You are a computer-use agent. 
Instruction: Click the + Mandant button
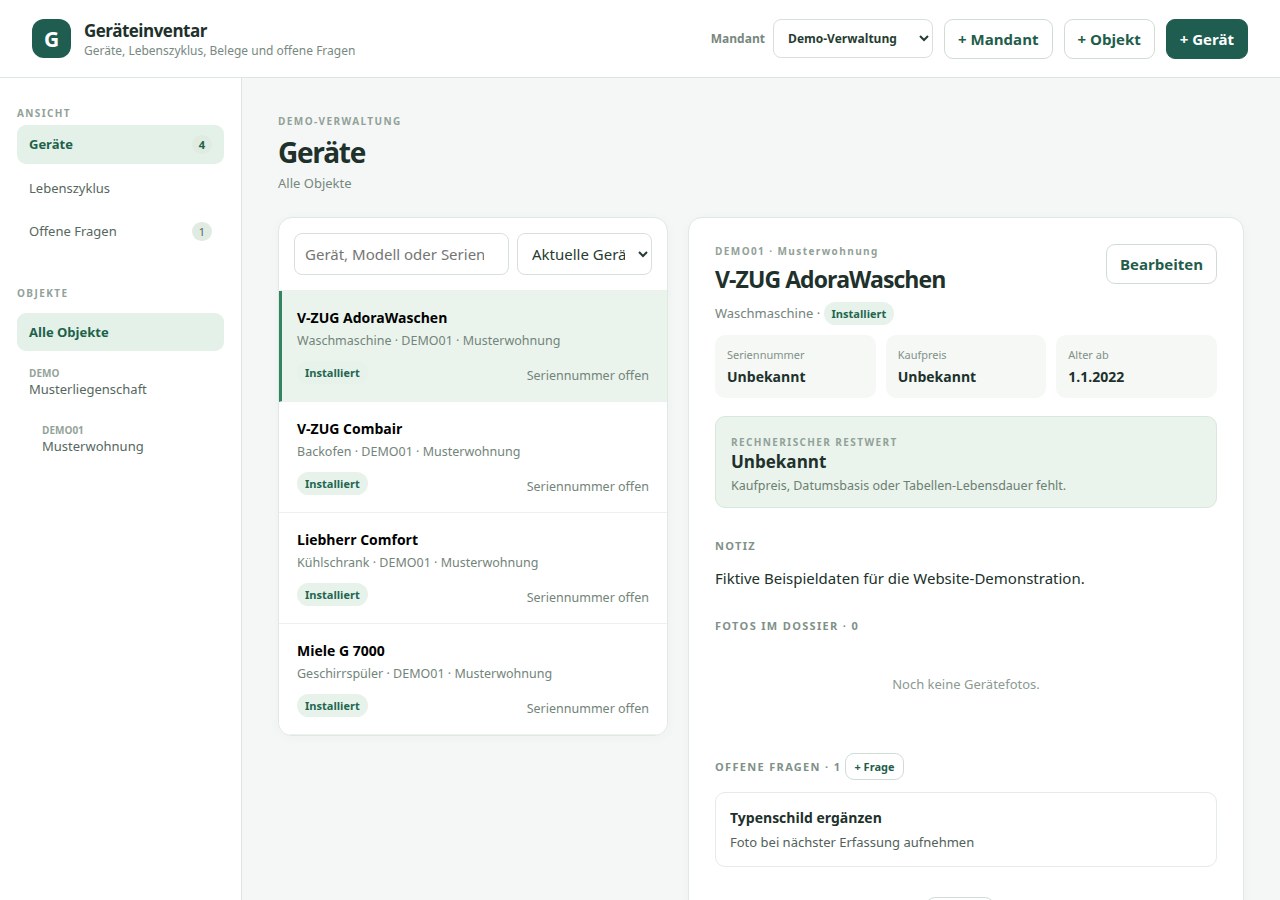tap(998, 39)
